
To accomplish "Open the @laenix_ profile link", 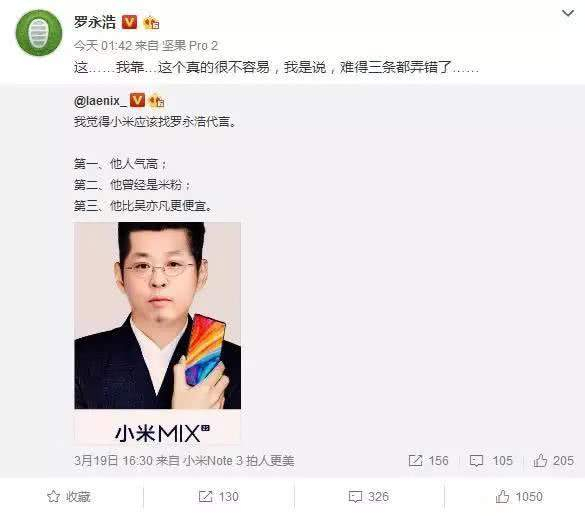I will click(x=100, y=101).
